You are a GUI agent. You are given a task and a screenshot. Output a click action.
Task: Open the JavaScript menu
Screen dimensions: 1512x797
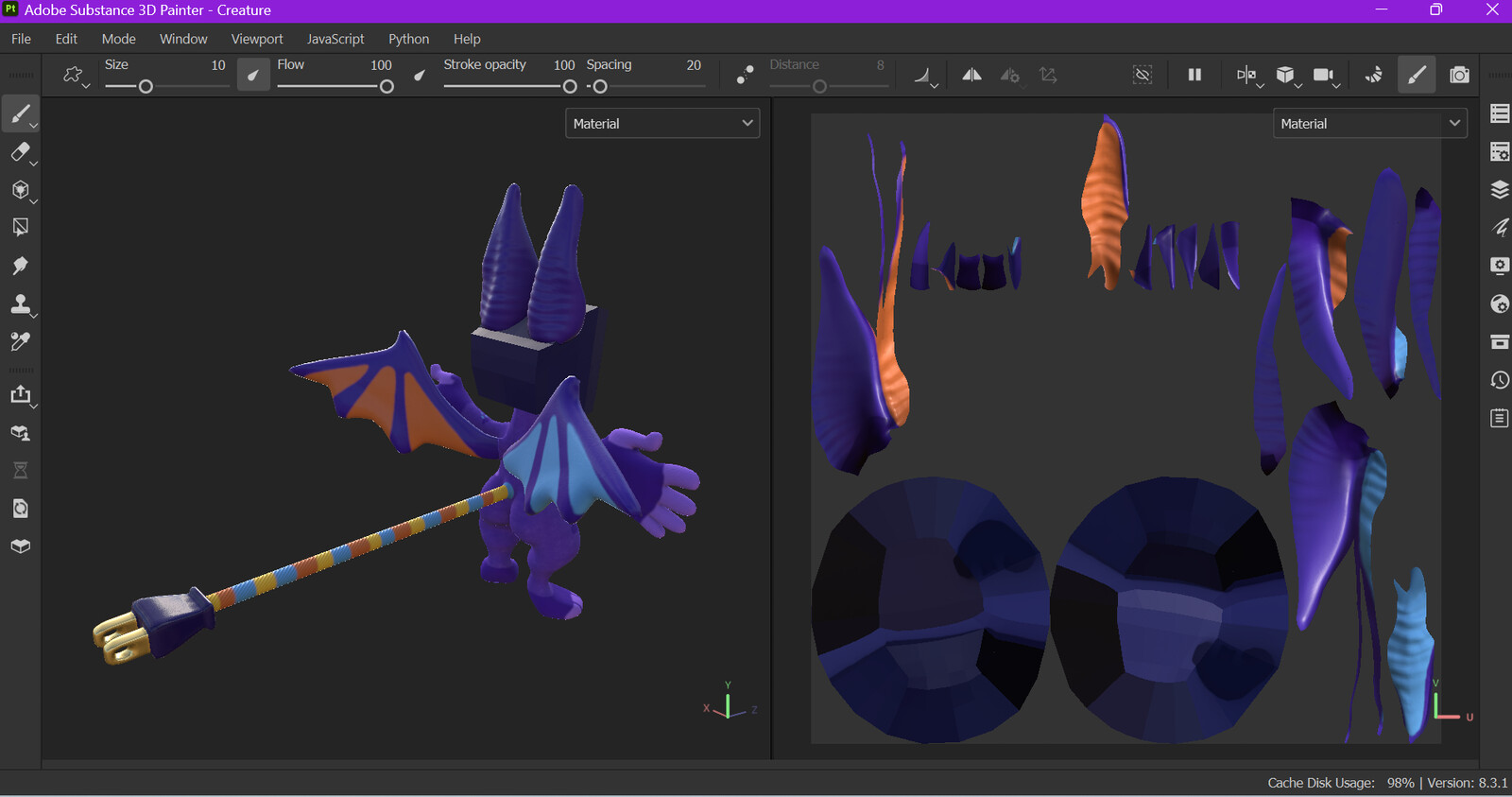point(335,39)
